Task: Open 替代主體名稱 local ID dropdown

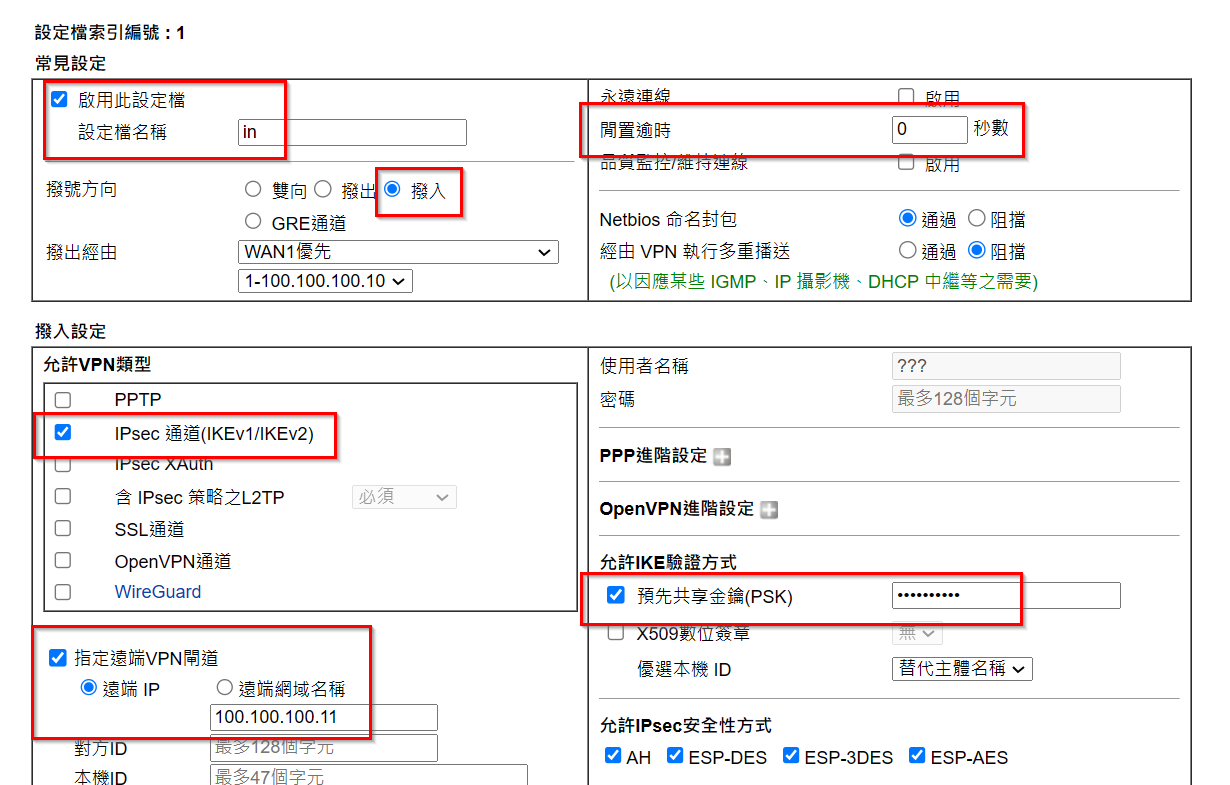Action: (x=960, y=669)
